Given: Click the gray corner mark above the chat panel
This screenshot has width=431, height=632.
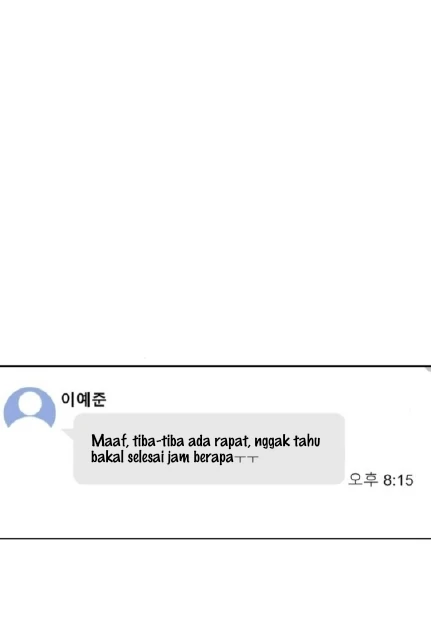Looking at the screenshot, I should coord(428,369).
